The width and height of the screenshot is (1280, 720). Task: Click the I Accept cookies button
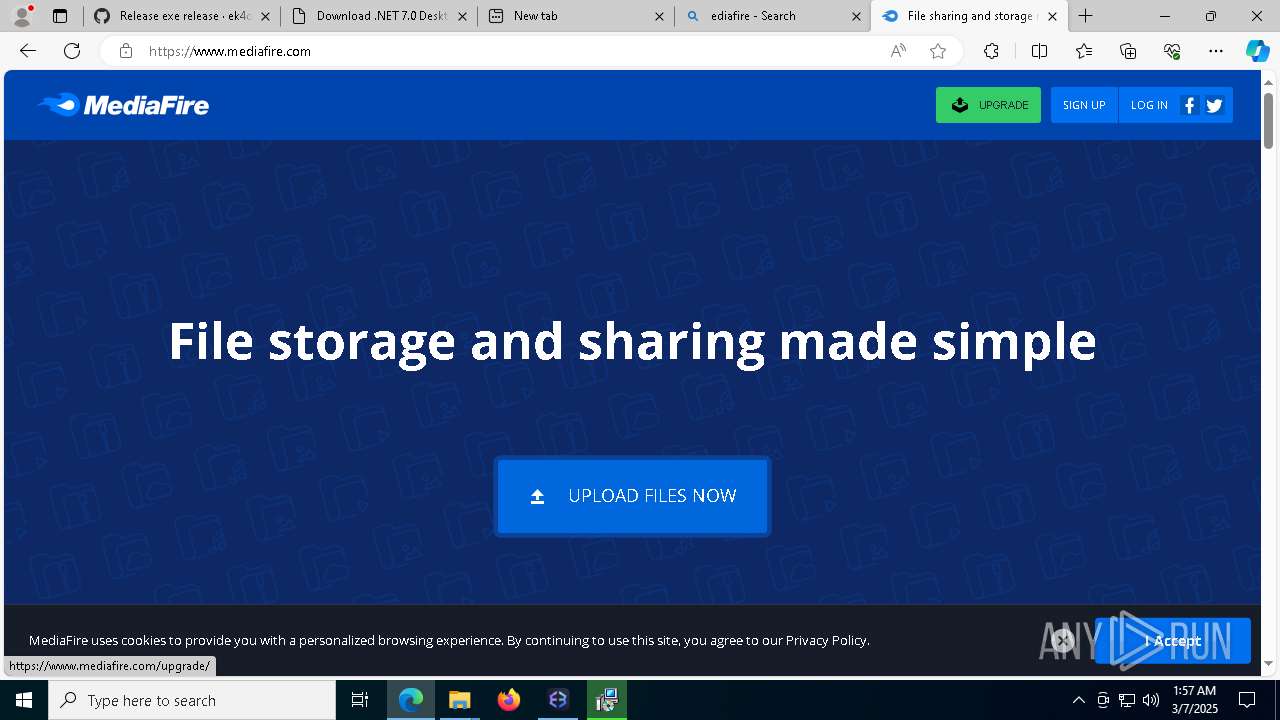coord(1172,641)
